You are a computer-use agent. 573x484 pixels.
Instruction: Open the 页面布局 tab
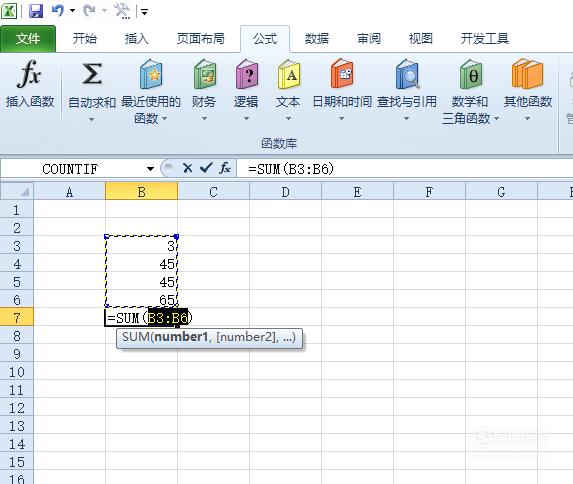click(201, 38)
